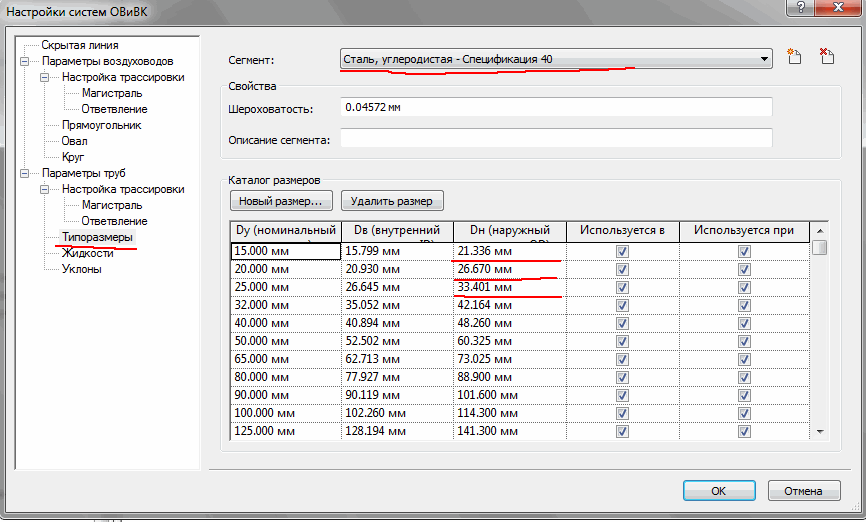
Task: Toggle Используется при checkbox for 65.000 мм
Action: click(x=744, y=359)
